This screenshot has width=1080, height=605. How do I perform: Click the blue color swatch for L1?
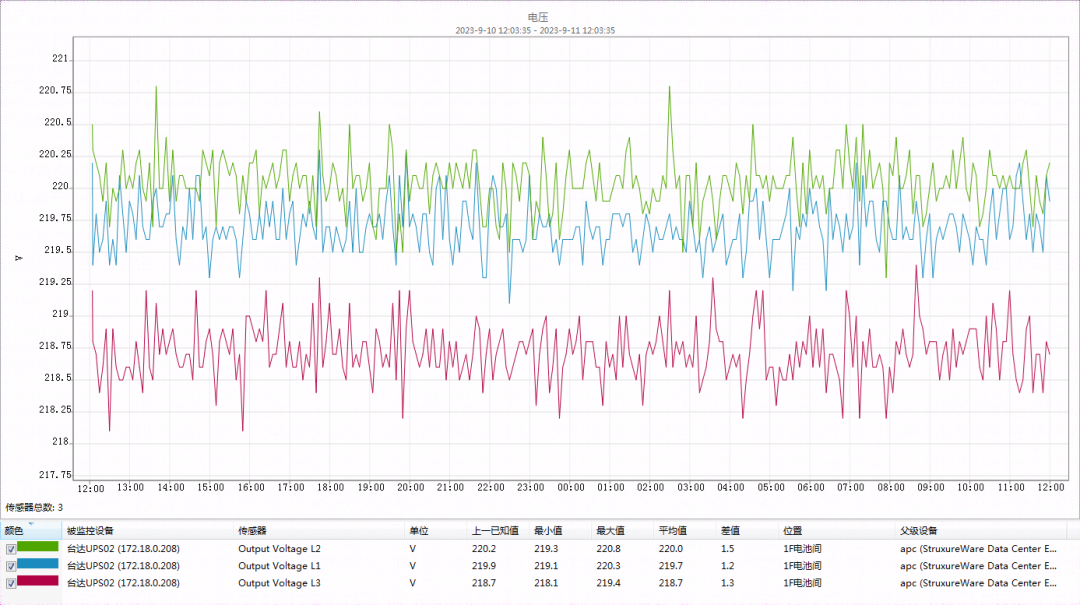pyautogui.click(x=38, y=564)
